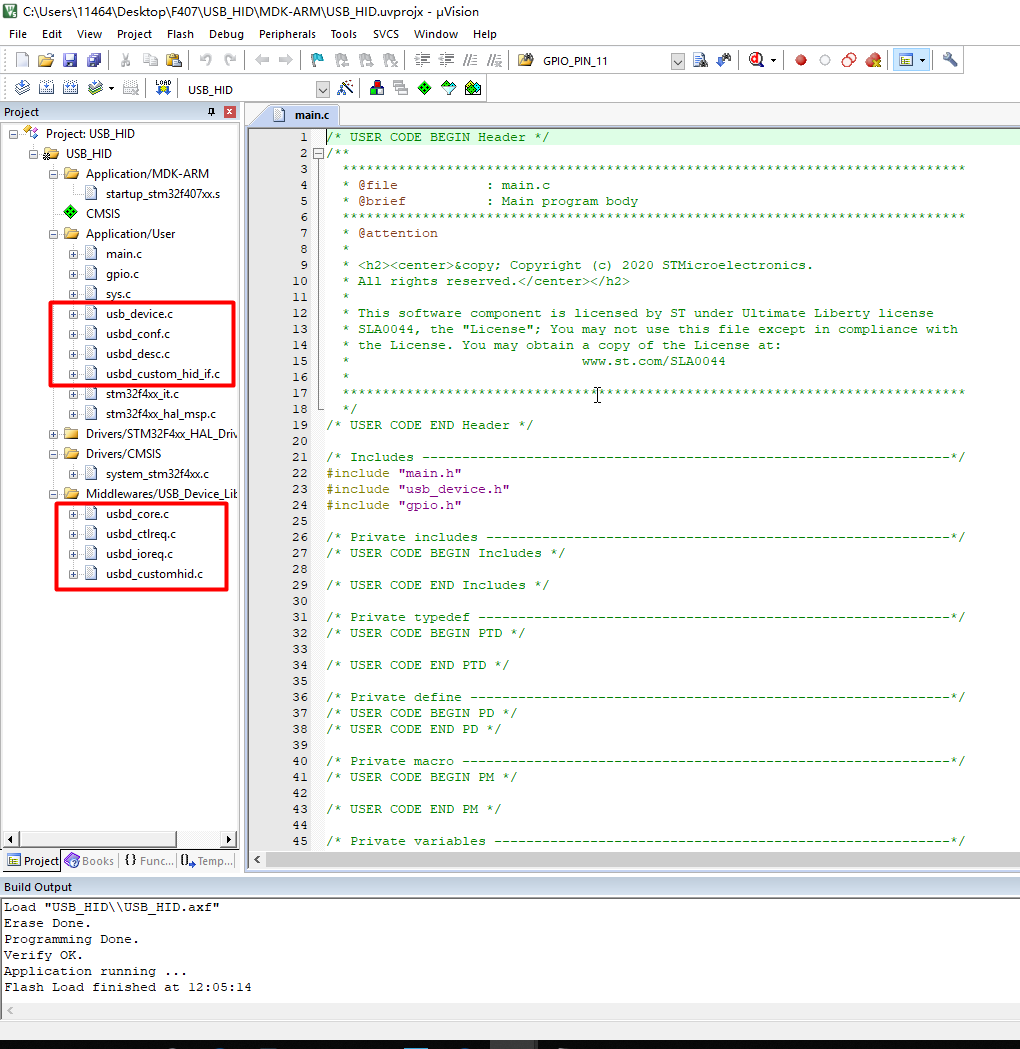Save all modified files
Screen dimensions: 1020x1049
pyautogui.click(x=92, y=60)
